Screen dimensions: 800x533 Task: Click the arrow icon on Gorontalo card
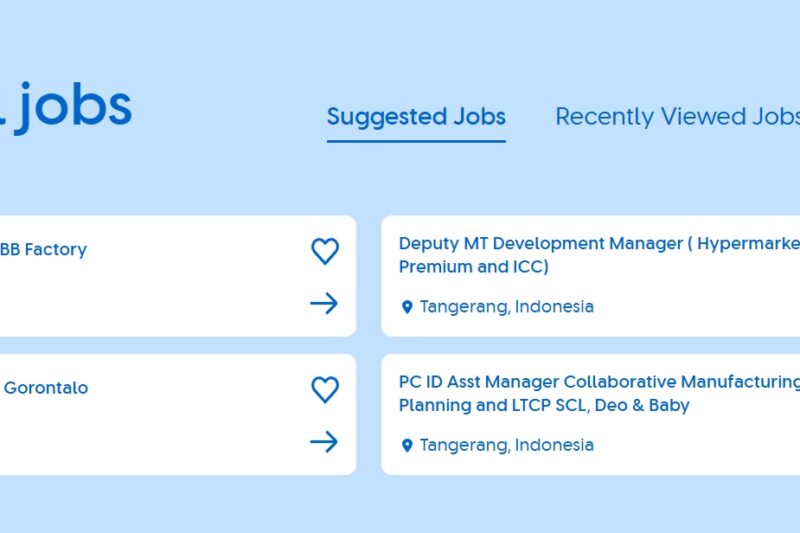(x=324, y=441)
